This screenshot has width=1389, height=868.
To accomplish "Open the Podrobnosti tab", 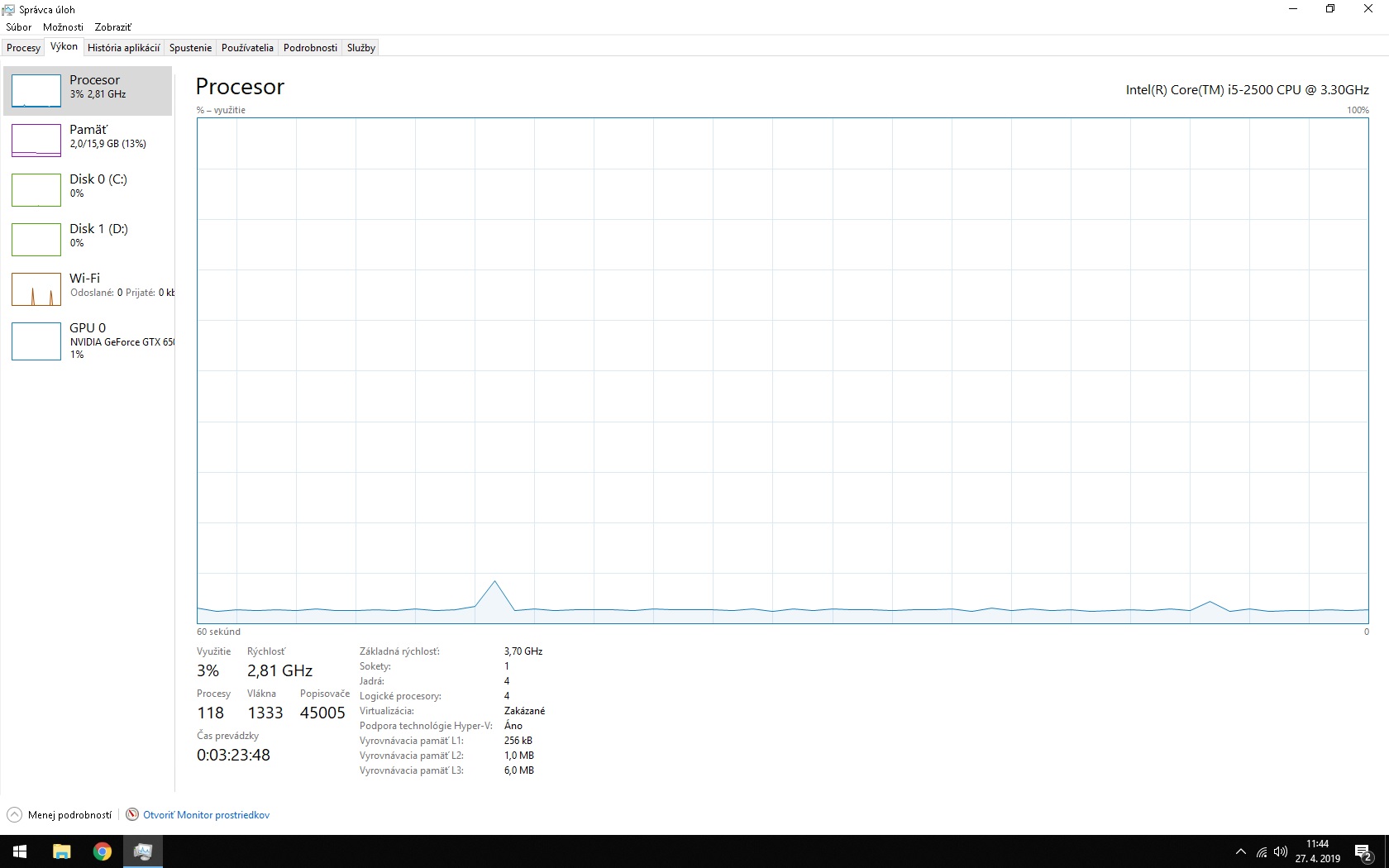I will coord(310,48).
